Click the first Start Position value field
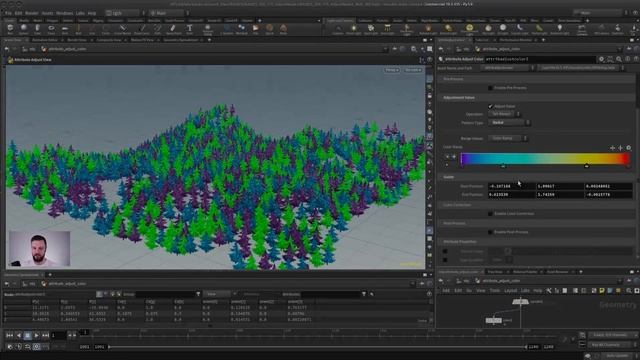 [512, 186]
